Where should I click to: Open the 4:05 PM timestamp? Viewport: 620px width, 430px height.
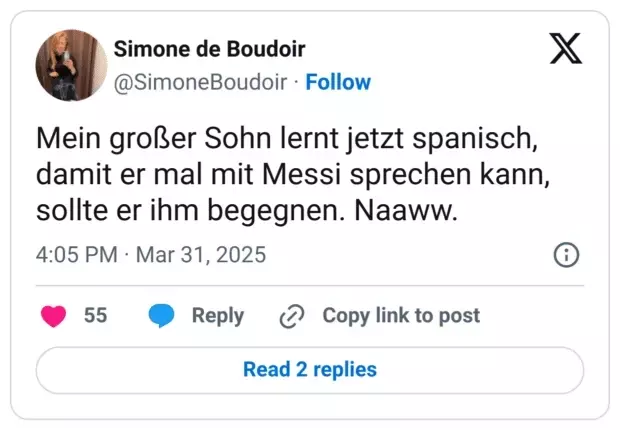coord(77,254)
